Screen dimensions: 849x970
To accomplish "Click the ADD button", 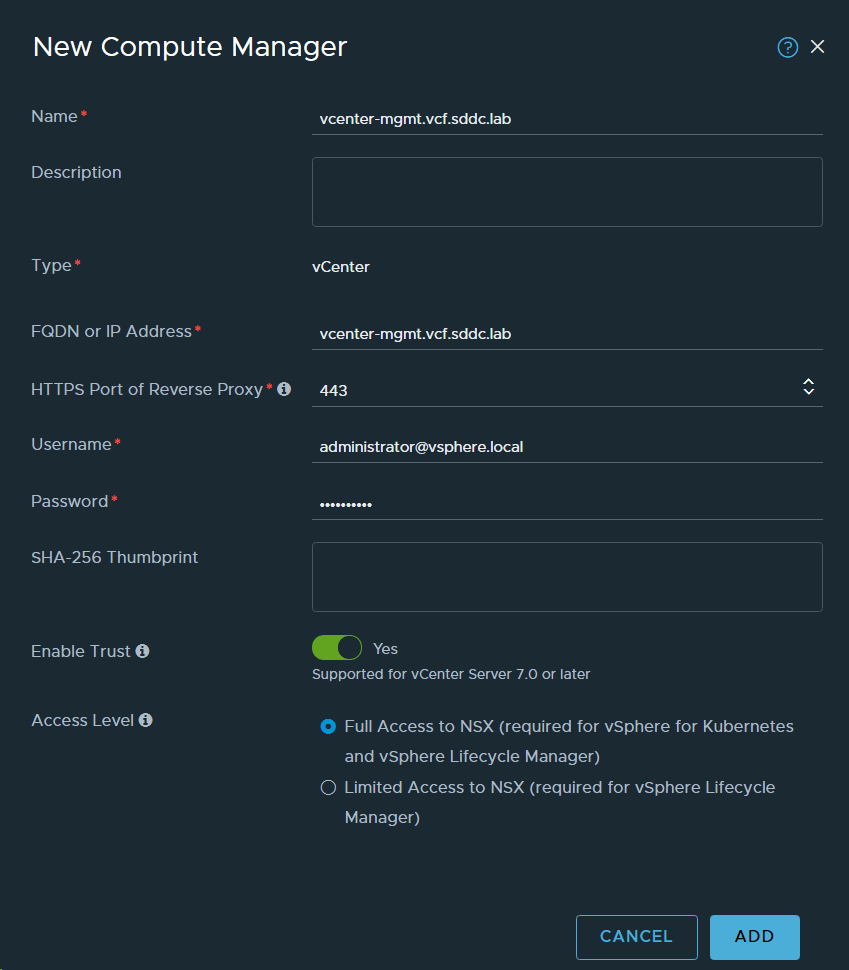I will 754,937.
